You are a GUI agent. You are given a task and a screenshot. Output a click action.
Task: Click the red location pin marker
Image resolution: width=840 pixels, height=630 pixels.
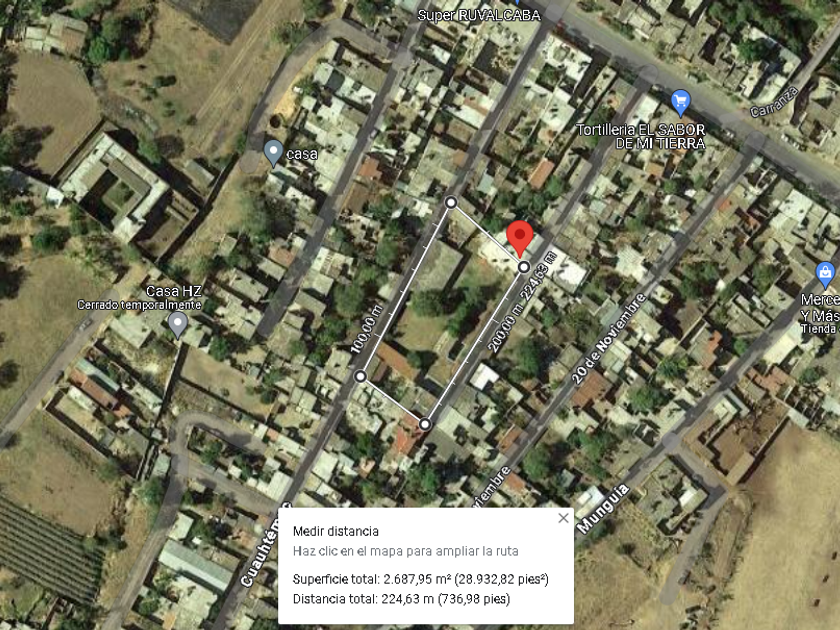click(520, 238)
